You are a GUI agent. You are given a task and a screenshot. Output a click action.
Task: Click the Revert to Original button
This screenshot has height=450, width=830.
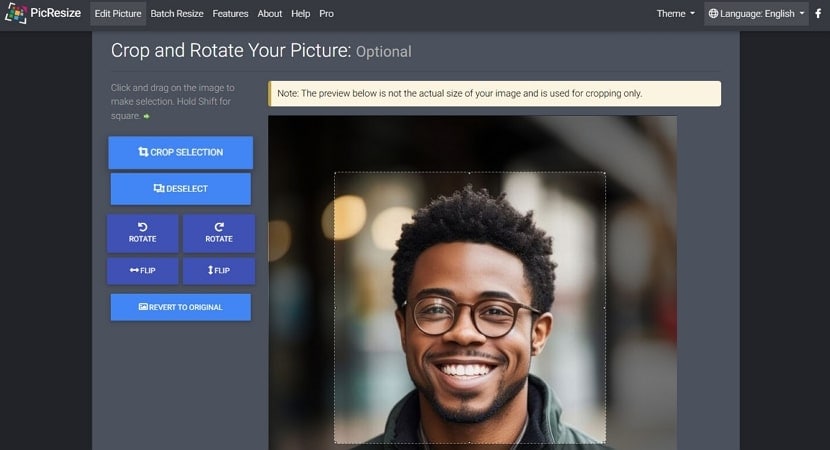[x=181, y=307]
